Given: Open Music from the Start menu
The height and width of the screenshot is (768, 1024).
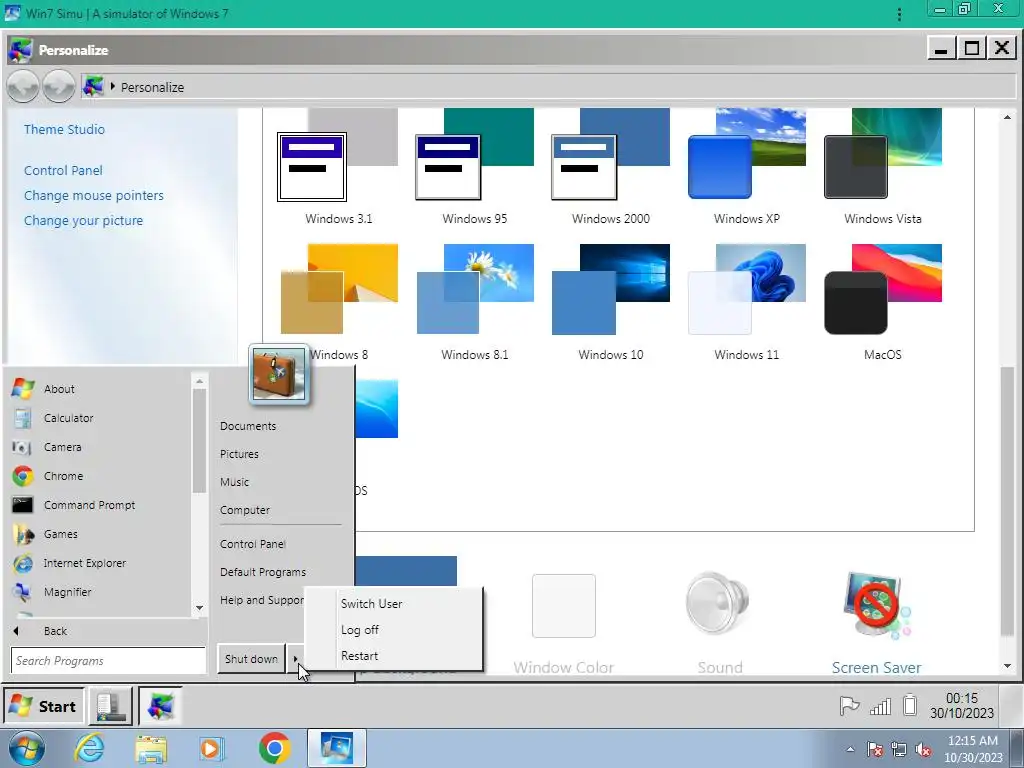Looking at the screenshot, I should (234, 482).
